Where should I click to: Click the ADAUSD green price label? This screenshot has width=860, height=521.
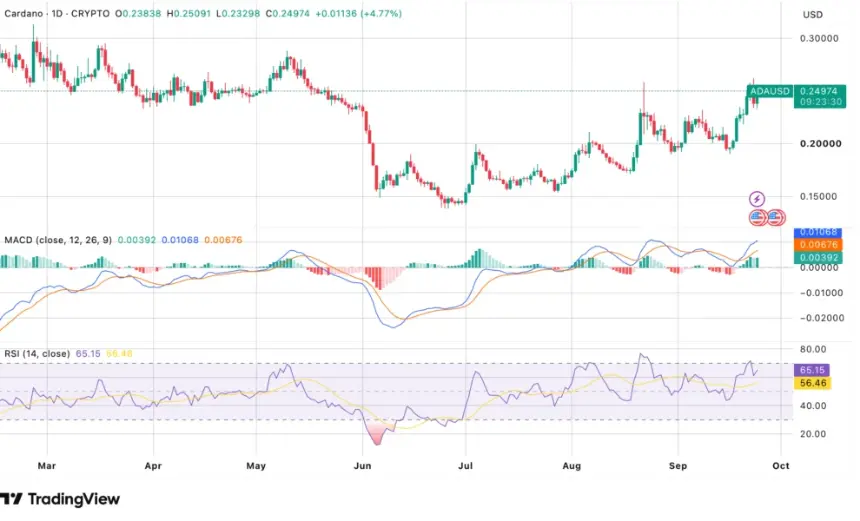click(x=771, y=91)
